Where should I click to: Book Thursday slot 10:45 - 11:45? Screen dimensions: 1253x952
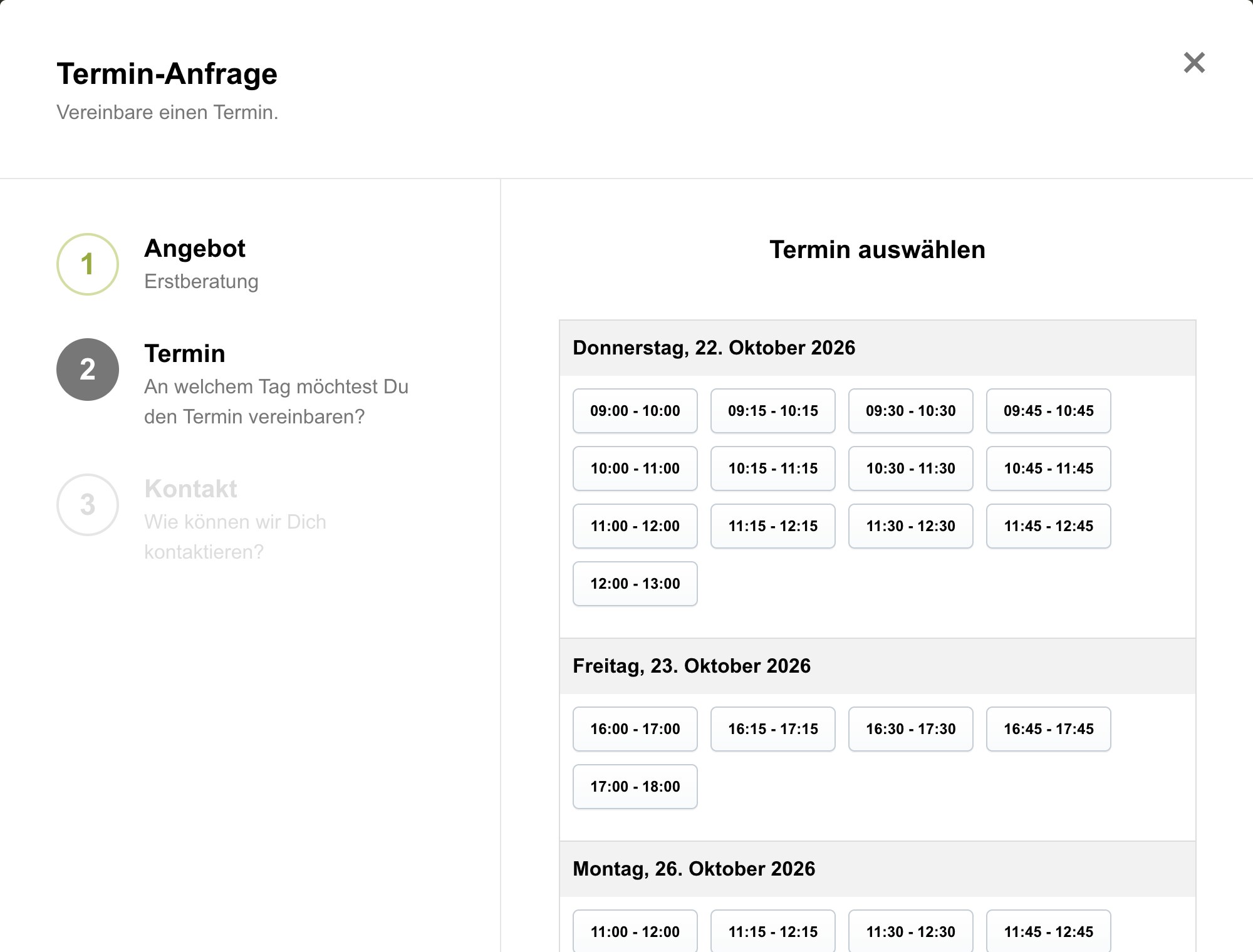pyautogui.click(x=1049, y=468)
